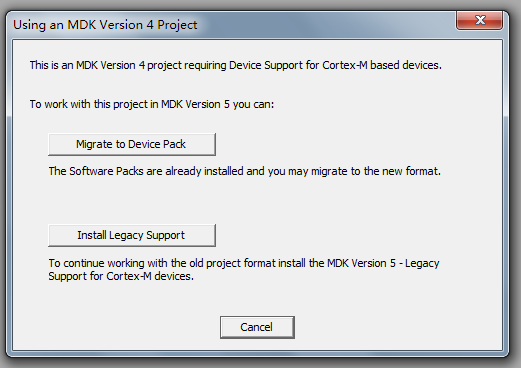The height and width of the screenshot is (368, 521).
Task: Activate the Migrate to Device Pack option
Action: pyautogui.click(x=132, y=144)
